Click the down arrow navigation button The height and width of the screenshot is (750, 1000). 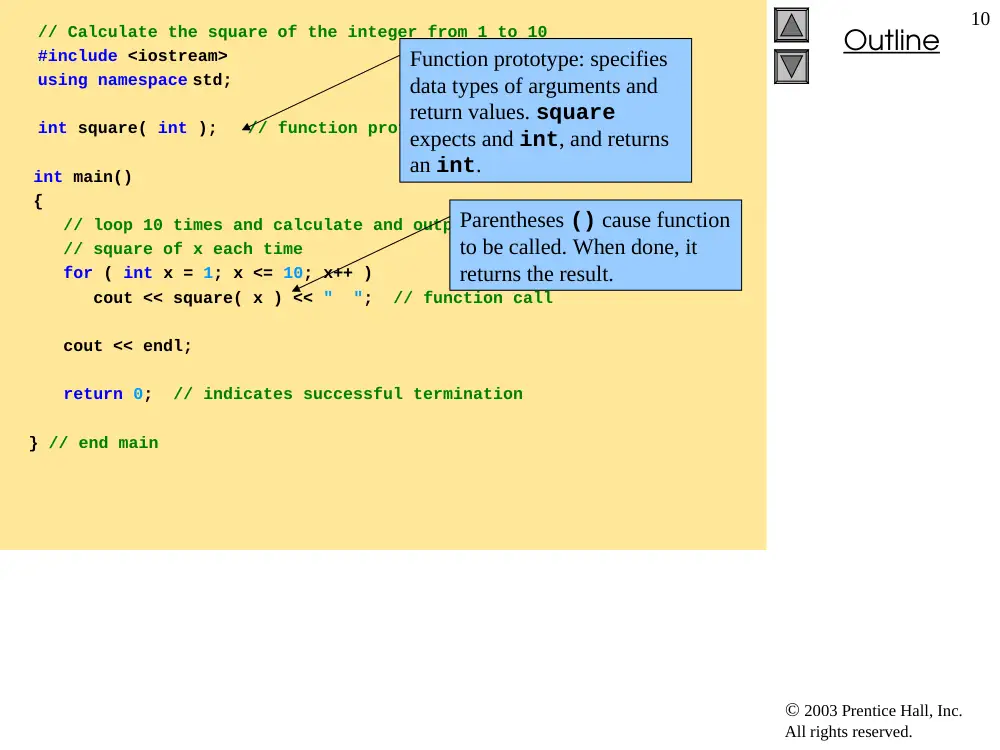(791, 66)
